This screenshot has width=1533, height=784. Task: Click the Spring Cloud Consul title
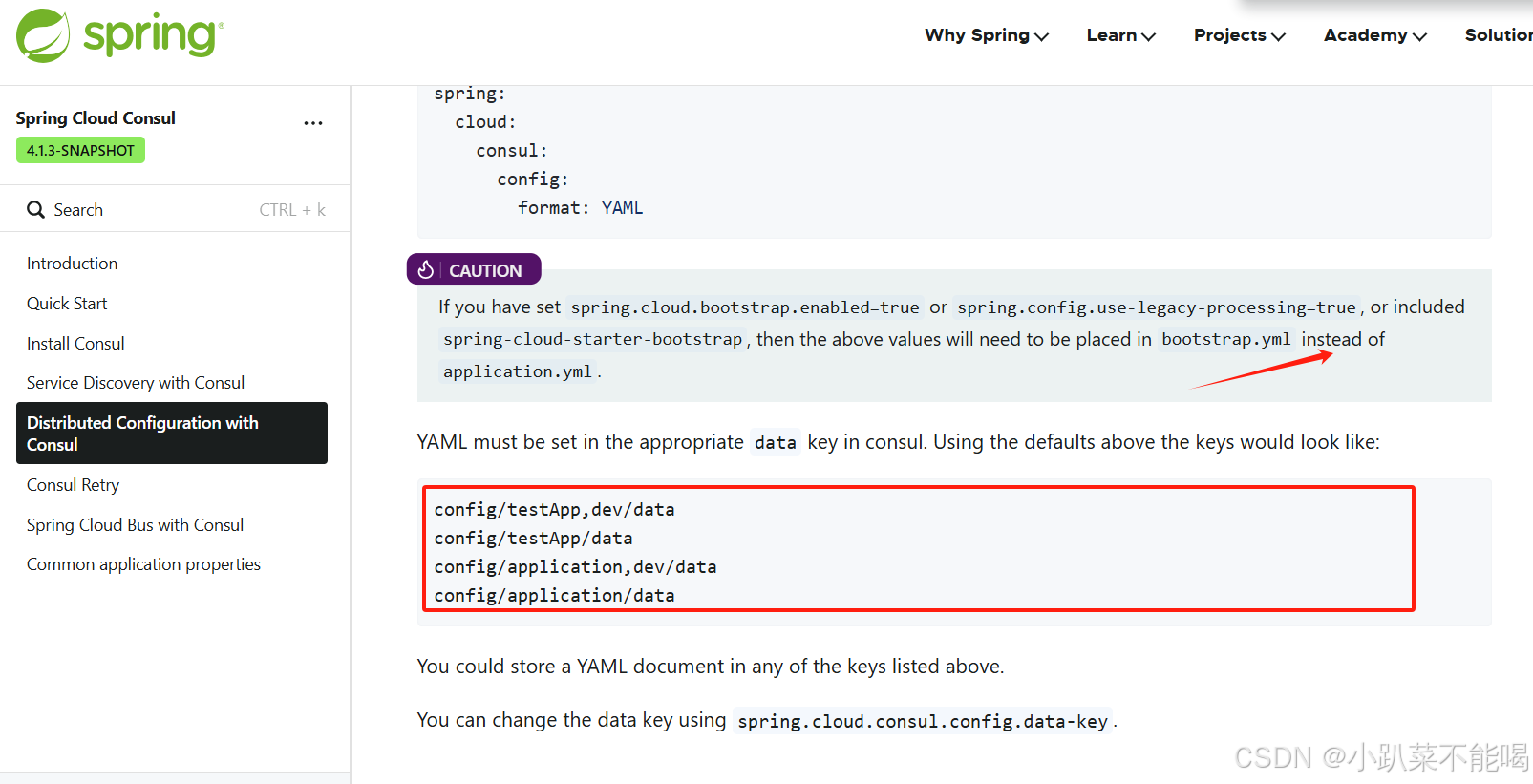(x=96, y=118)
